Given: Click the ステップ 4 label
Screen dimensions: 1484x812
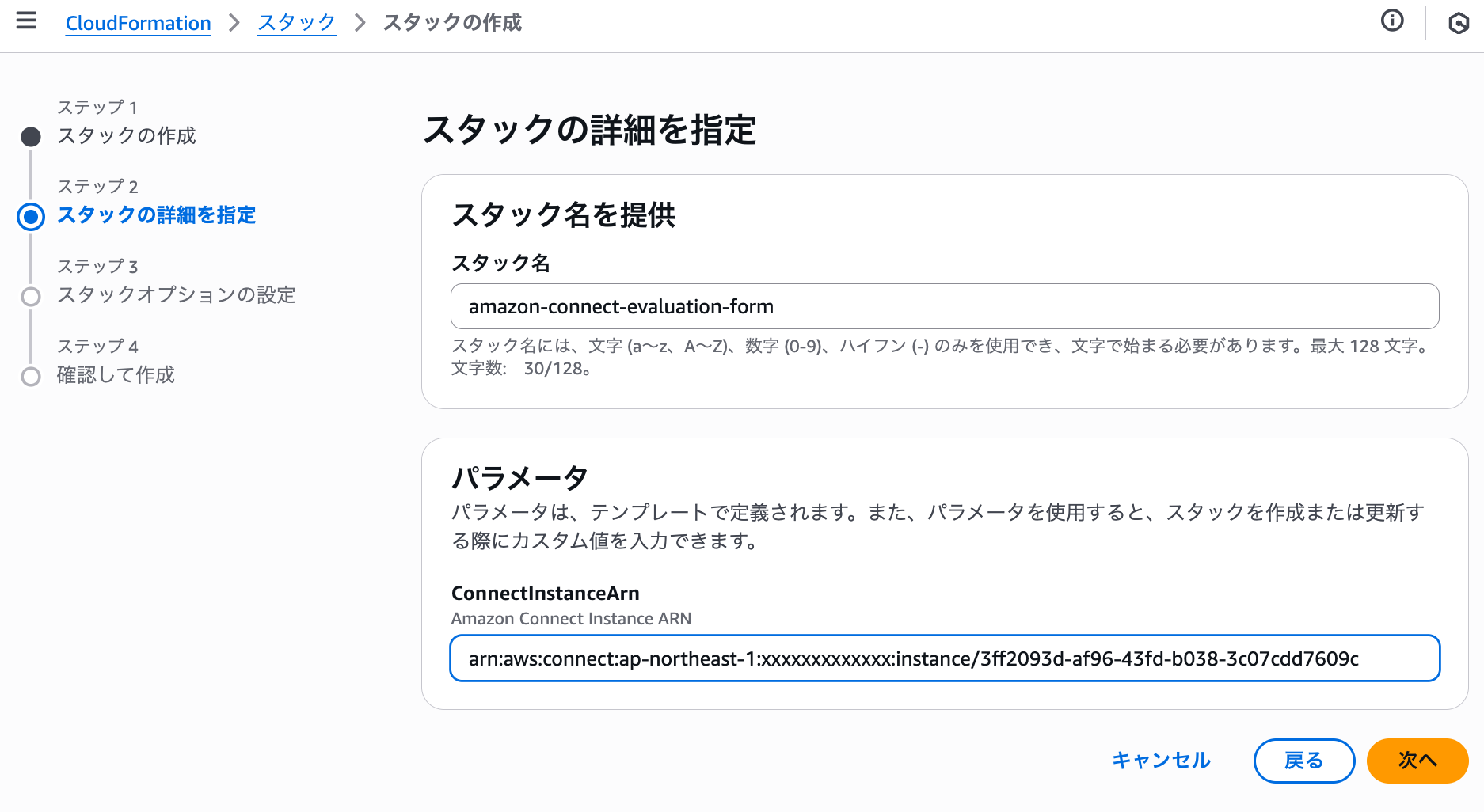Looking at the screenshot, I should 97,347.
